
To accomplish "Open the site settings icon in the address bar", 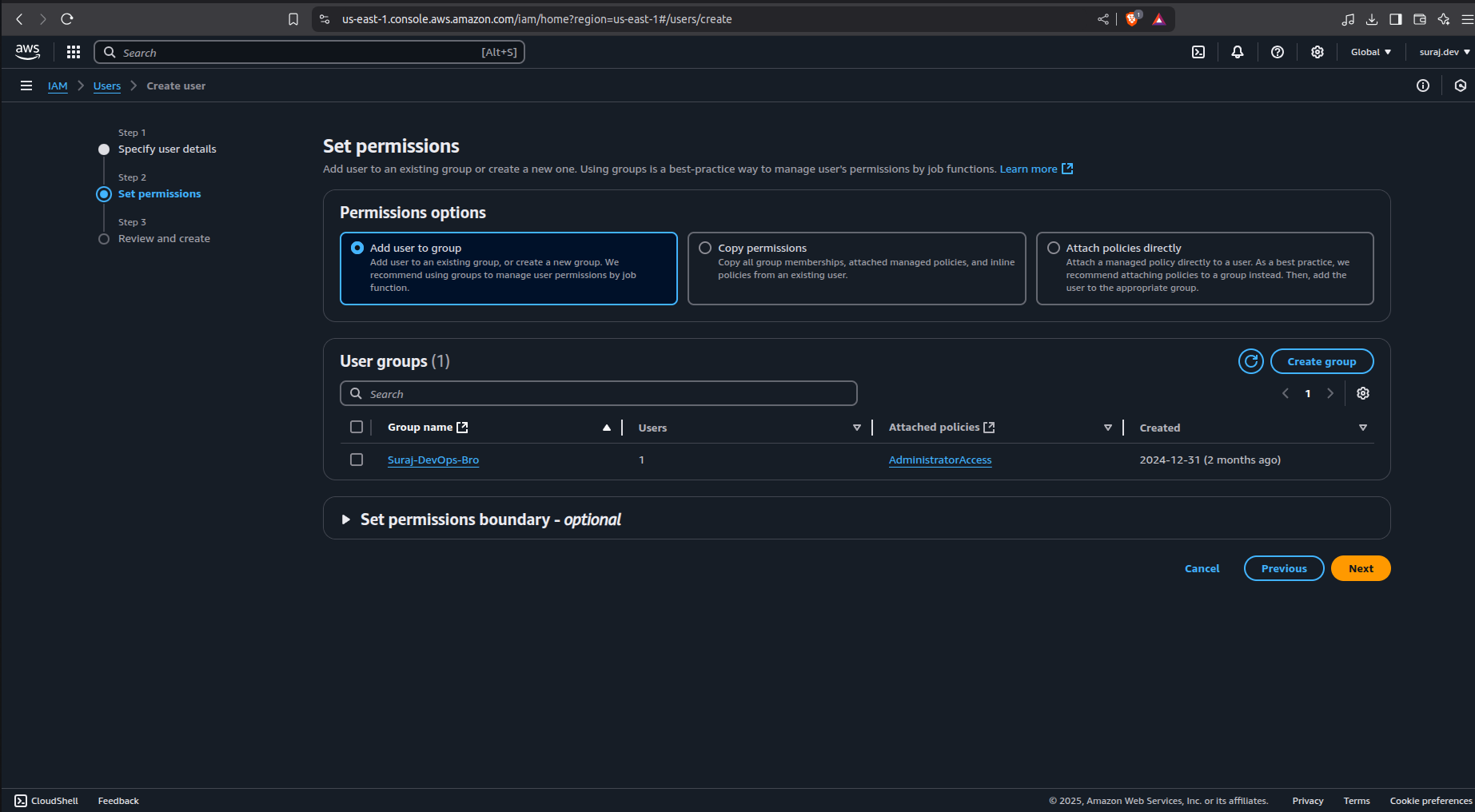I will 325,19.
